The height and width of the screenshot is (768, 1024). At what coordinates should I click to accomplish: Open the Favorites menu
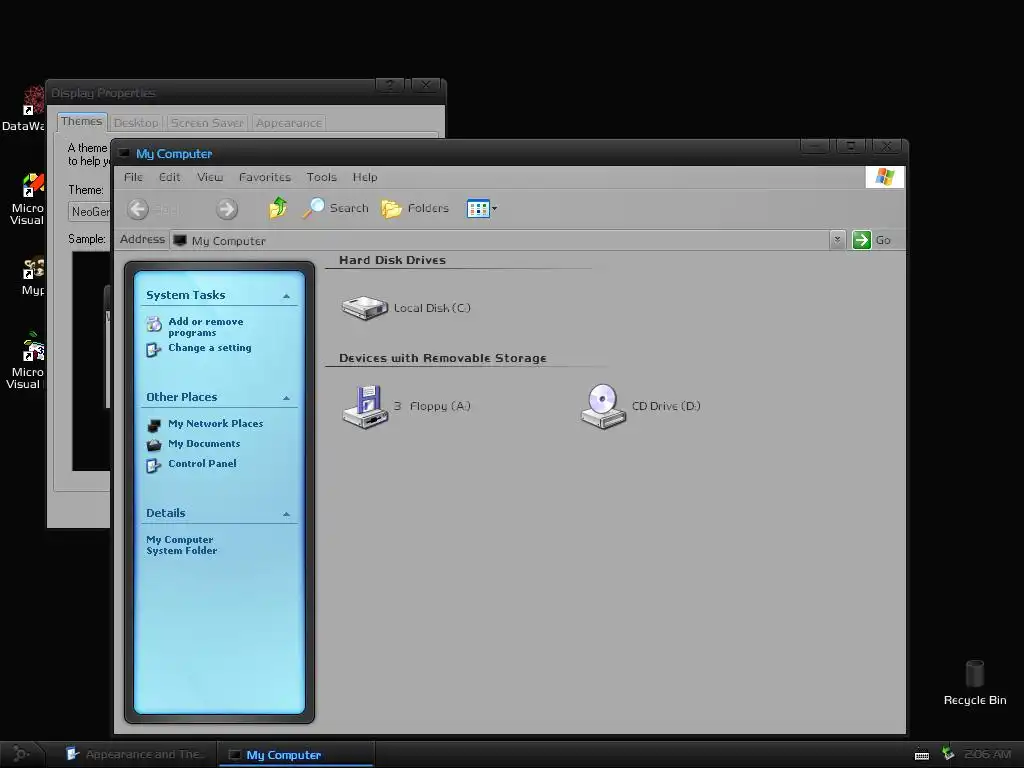point(264,177)
